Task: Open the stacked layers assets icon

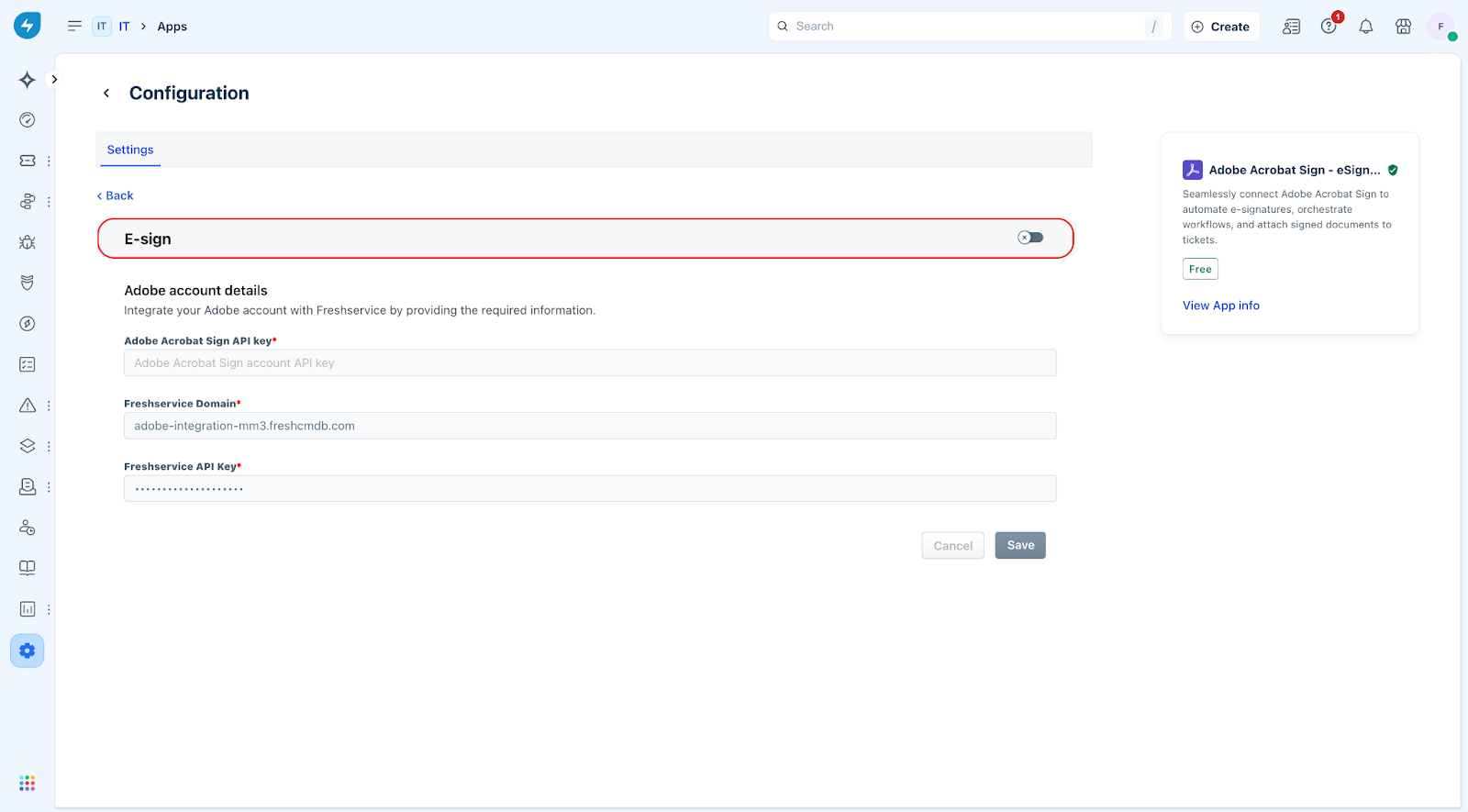Action: point(28,446)
